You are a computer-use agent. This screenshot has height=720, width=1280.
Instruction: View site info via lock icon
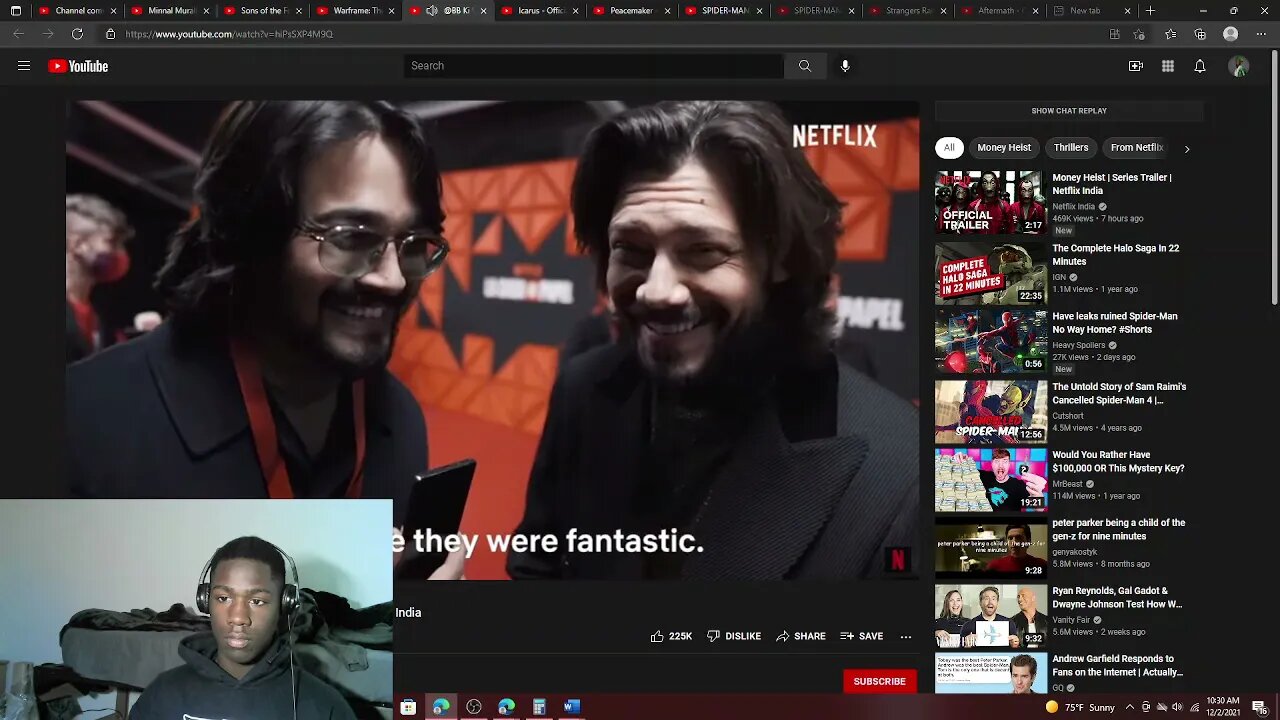point(110,34)
